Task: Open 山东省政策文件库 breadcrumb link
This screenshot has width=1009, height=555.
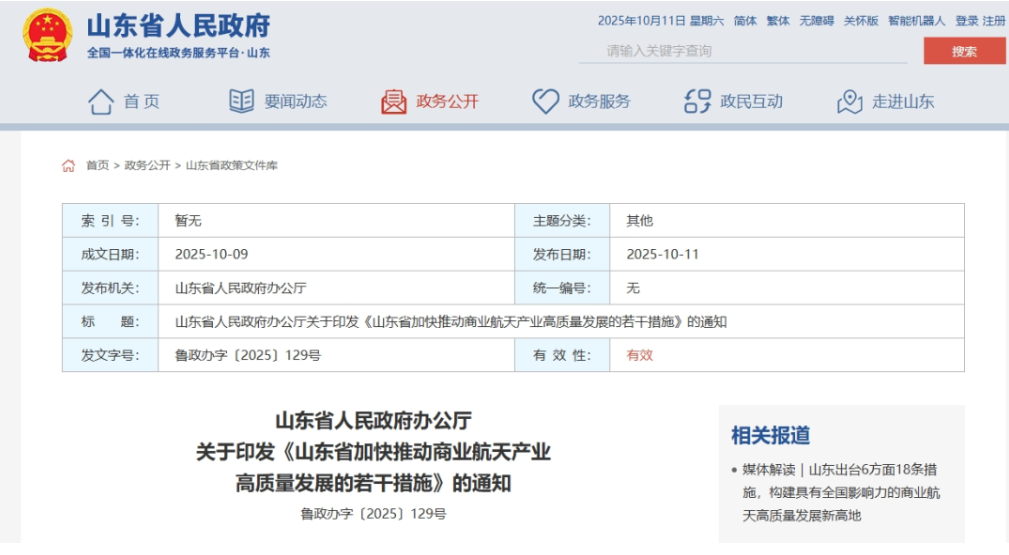Action: 232,166
